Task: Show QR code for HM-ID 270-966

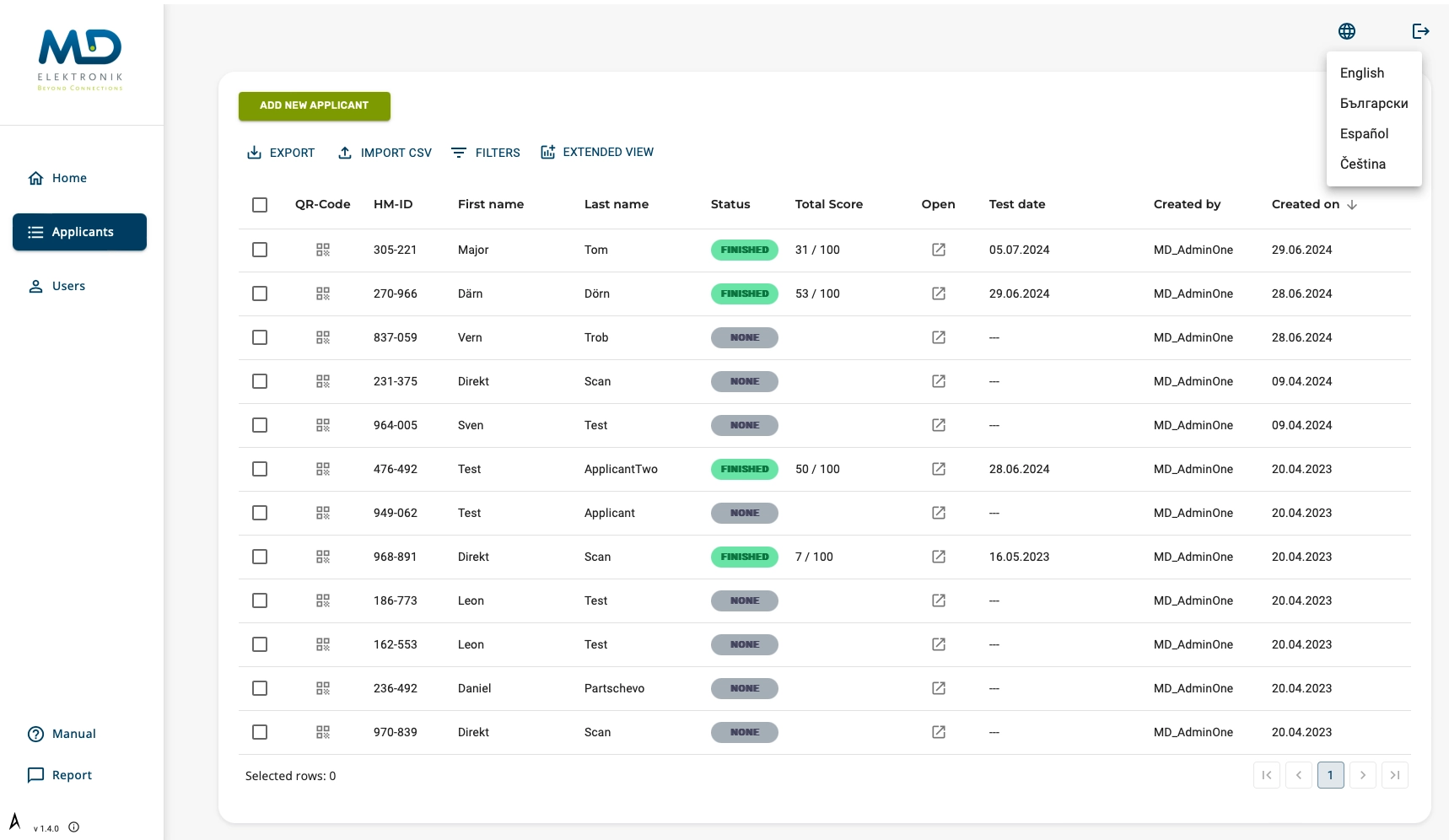Action: pyautogui.click(x=323, y=293)
